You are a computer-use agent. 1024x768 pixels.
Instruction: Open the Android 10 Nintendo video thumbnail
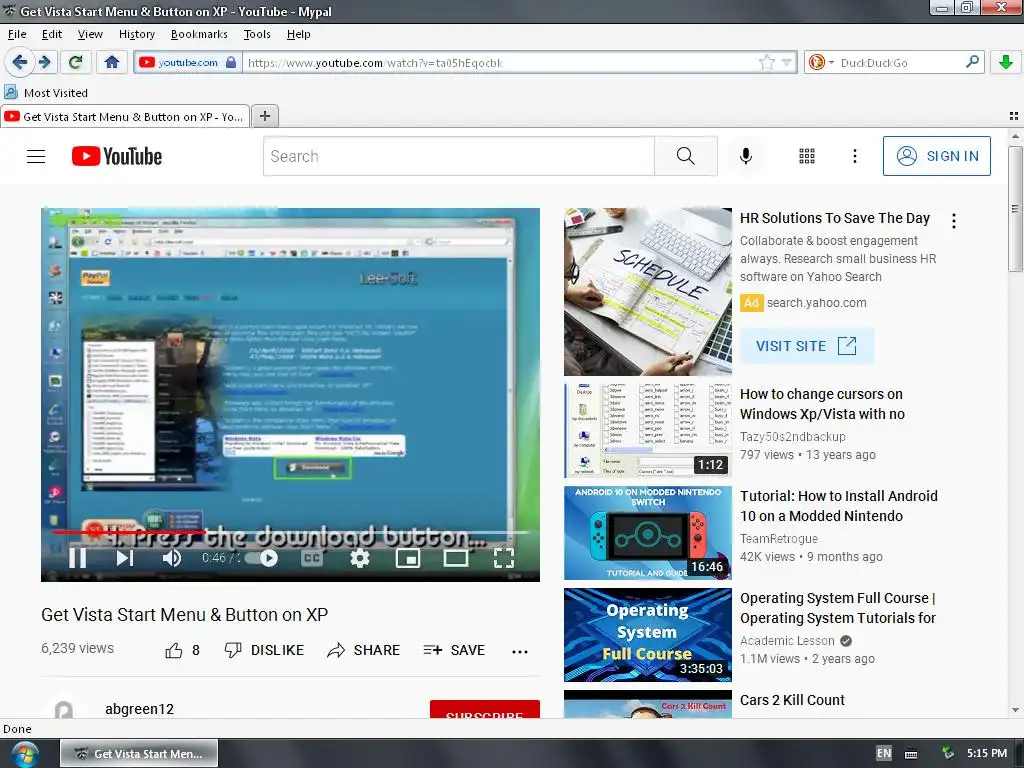(648, 532)
